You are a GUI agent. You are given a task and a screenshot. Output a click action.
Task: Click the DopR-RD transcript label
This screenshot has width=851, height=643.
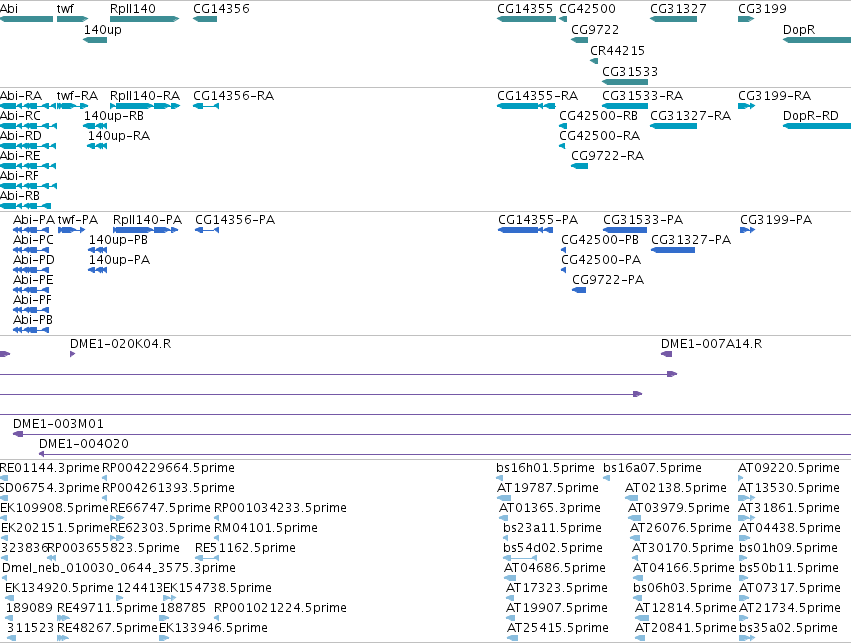click(x=810, y=116)
